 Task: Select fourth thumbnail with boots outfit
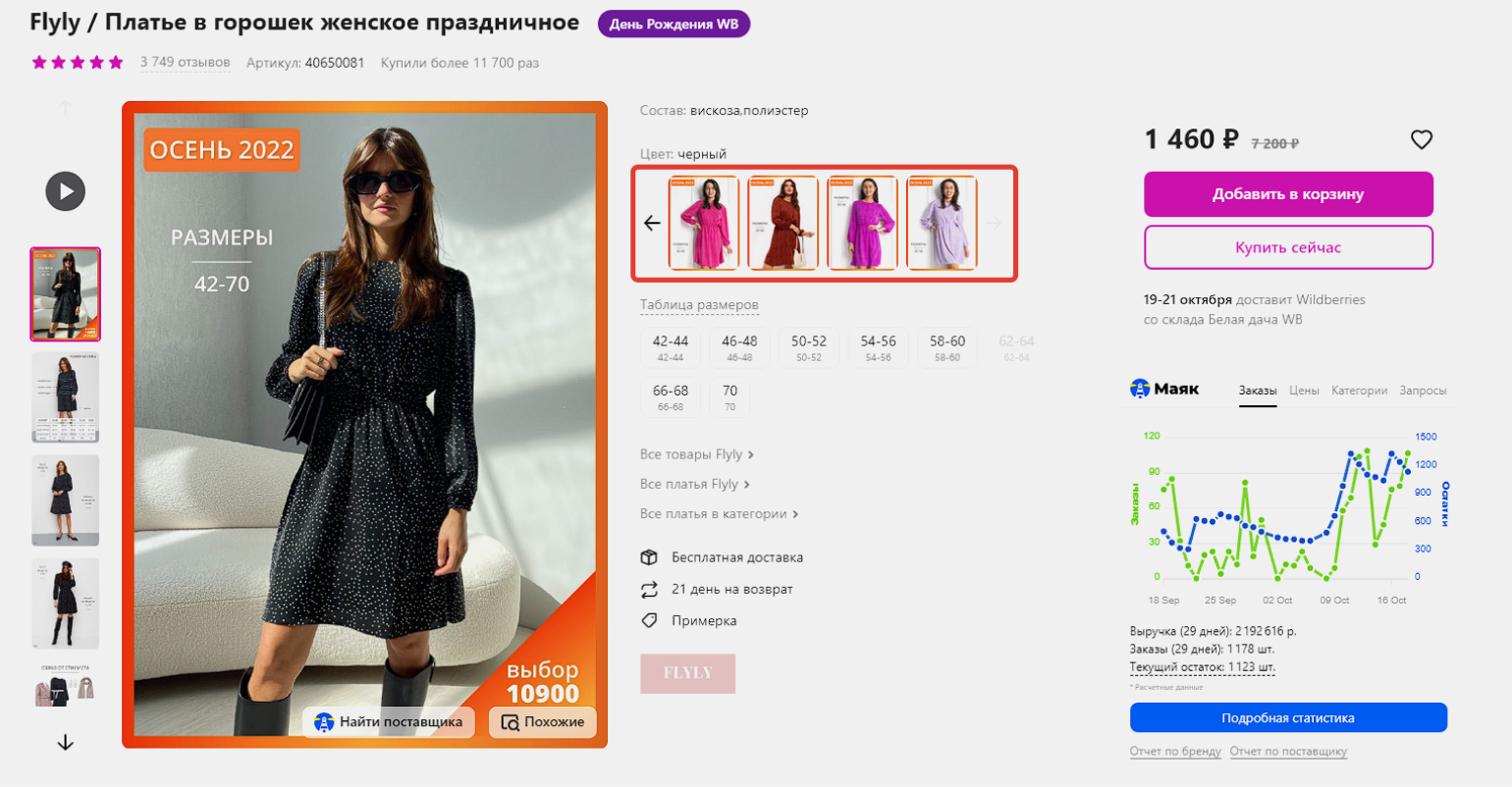coord(66,603)
